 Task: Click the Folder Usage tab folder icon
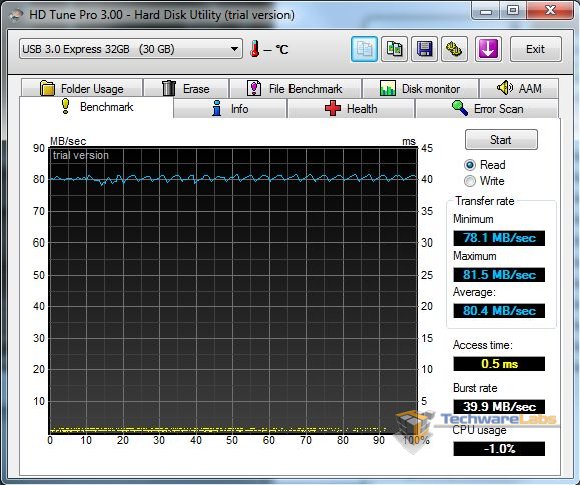tap(47, 88)
